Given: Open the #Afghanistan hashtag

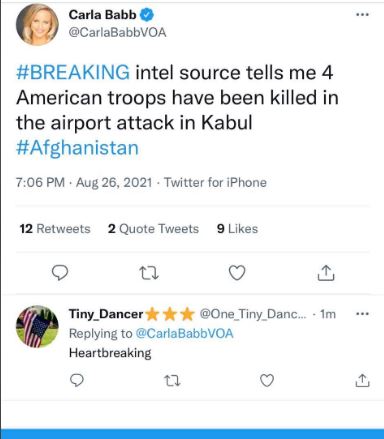Looking at the screenshot, I should point(77,148).
